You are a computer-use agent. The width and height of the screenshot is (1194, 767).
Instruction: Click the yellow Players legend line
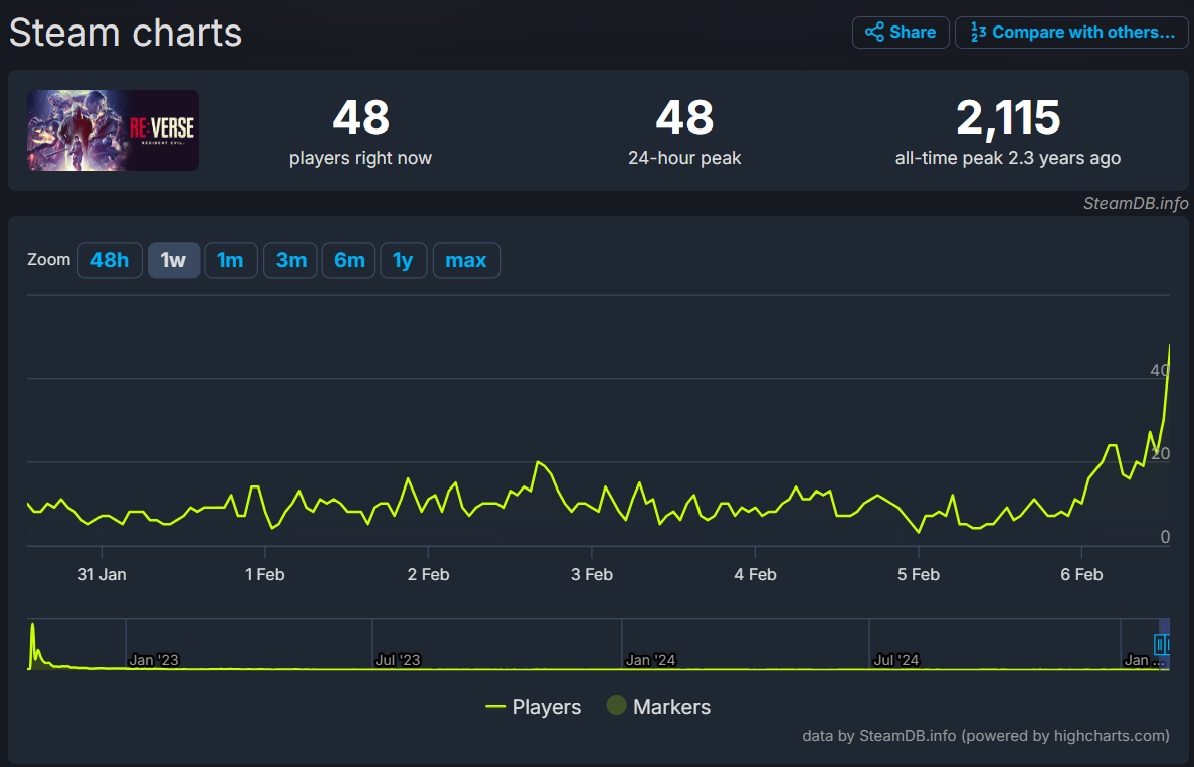pos(495,707)
